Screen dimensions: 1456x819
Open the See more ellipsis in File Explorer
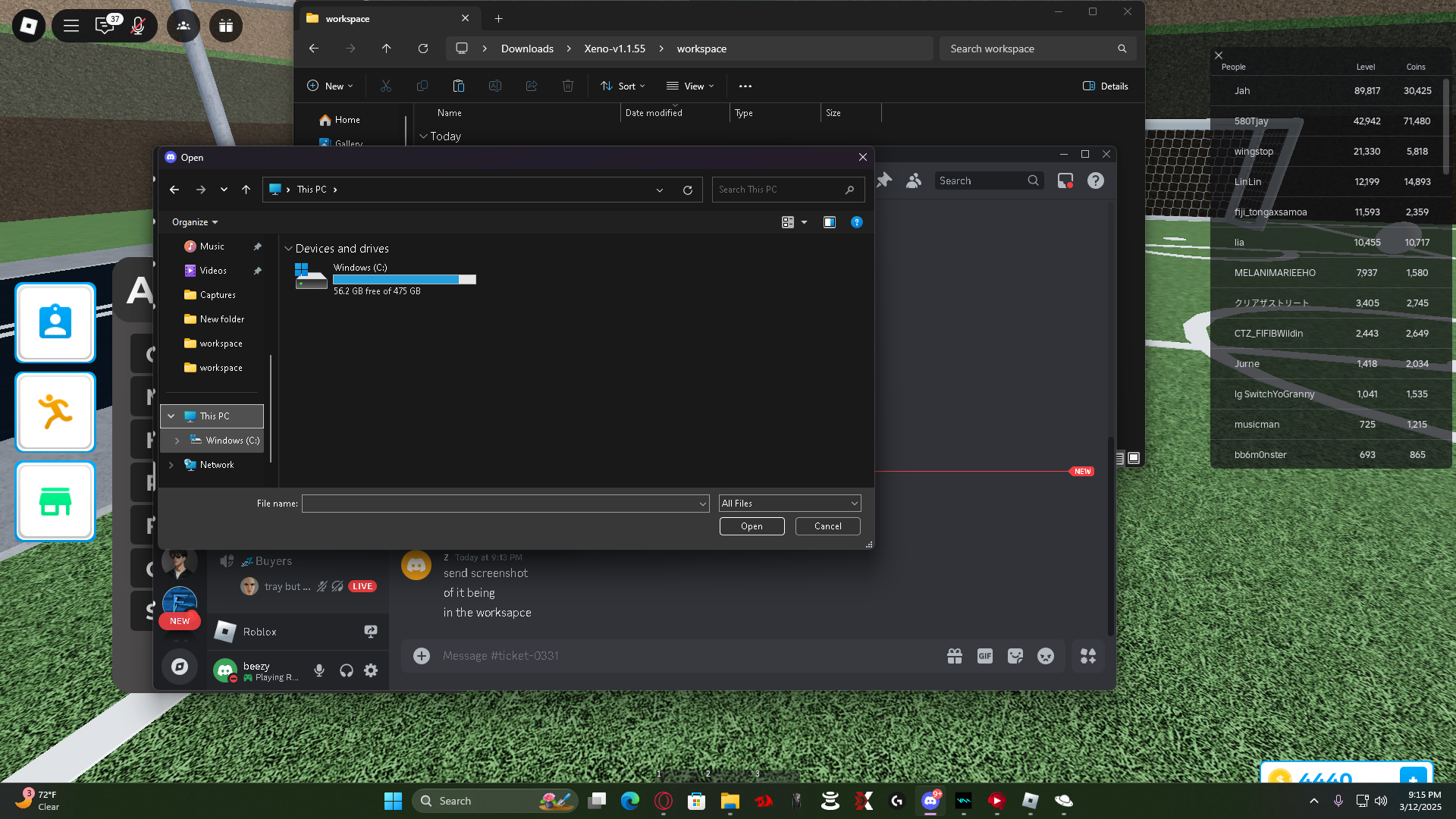click(x=745, y=86)
